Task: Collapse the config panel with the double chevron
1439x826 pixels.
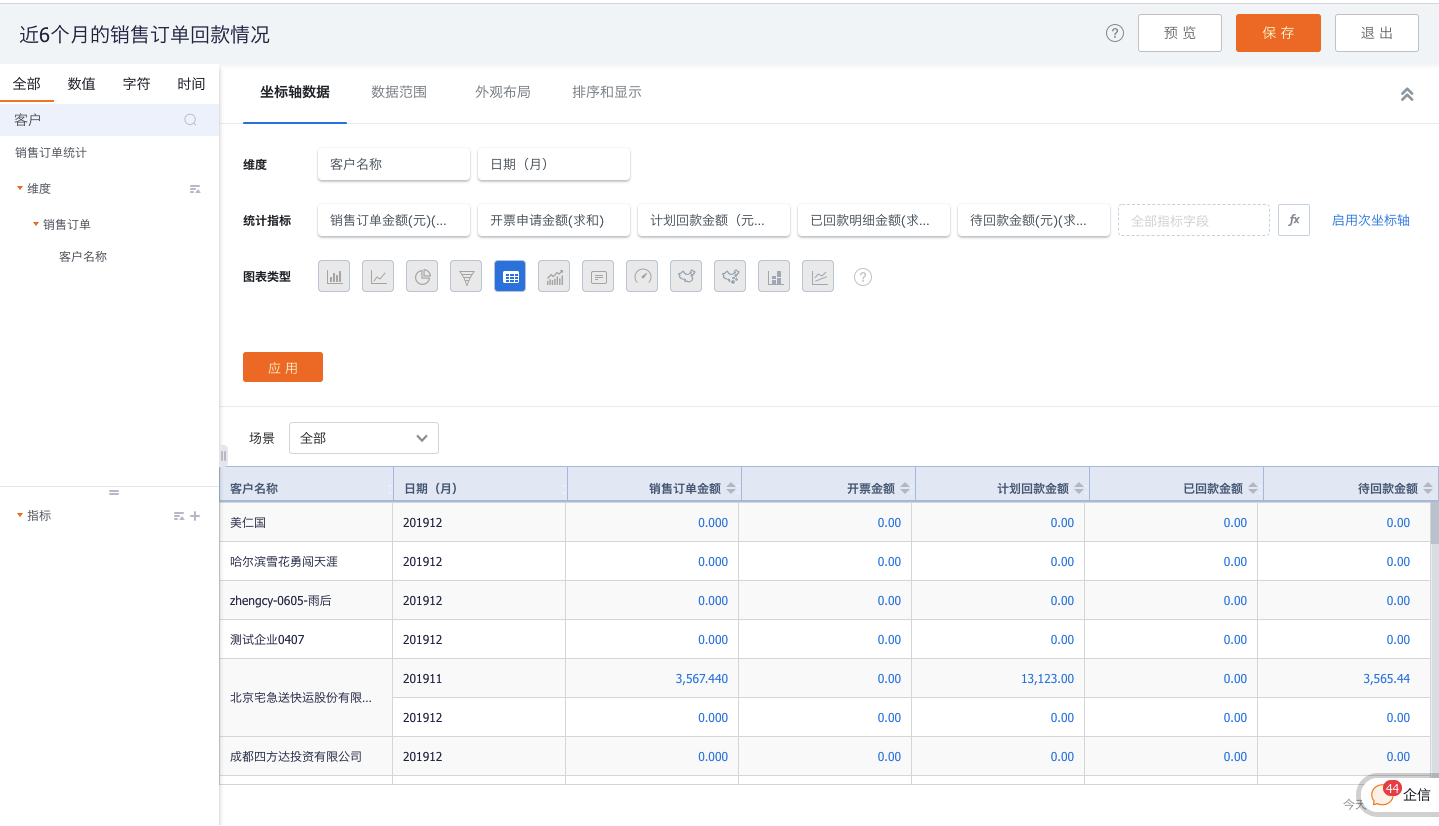Action: coord(1407,94)
